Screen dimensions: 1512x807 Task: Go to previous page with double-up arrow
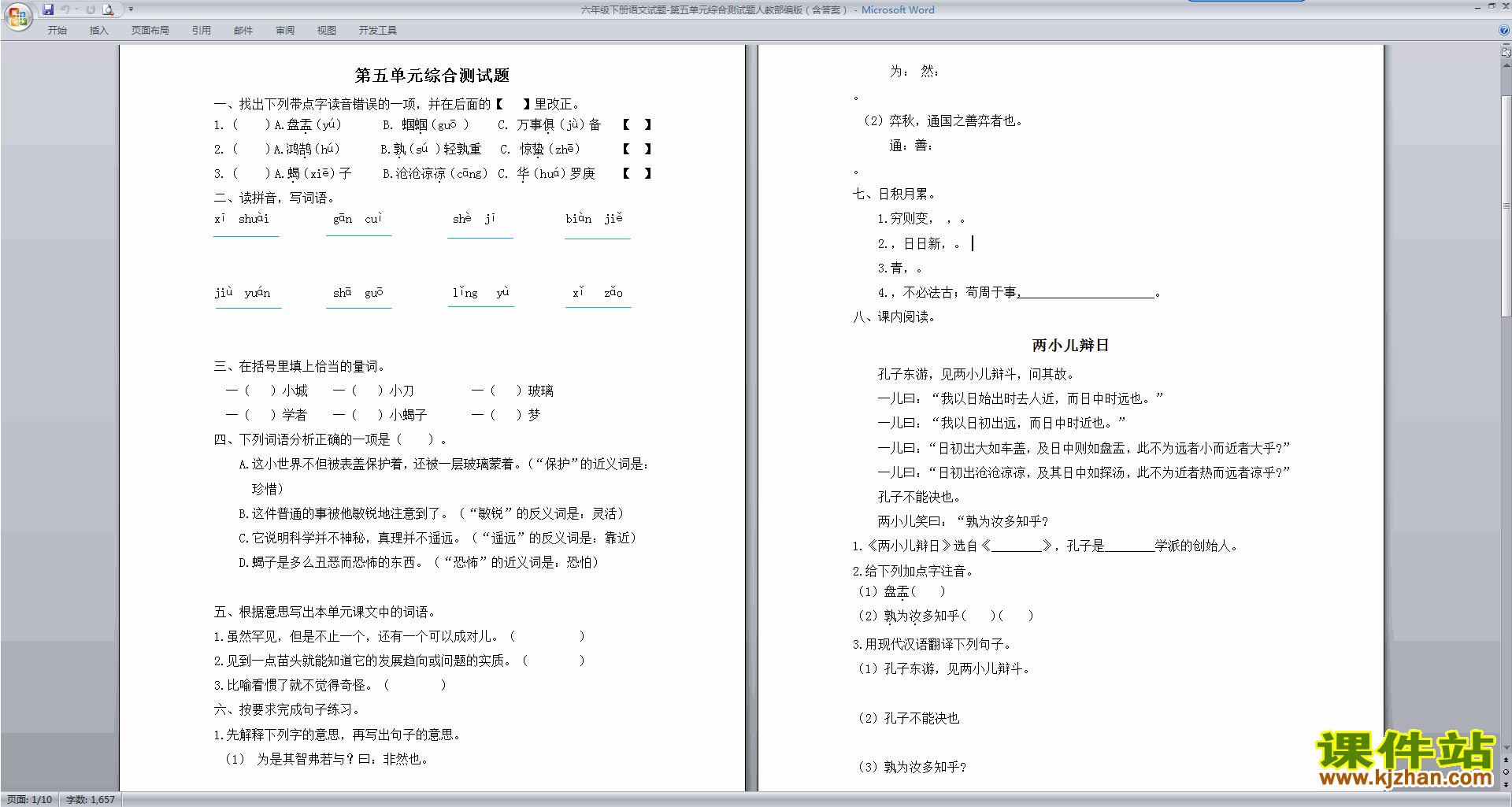click(1506, 760)
